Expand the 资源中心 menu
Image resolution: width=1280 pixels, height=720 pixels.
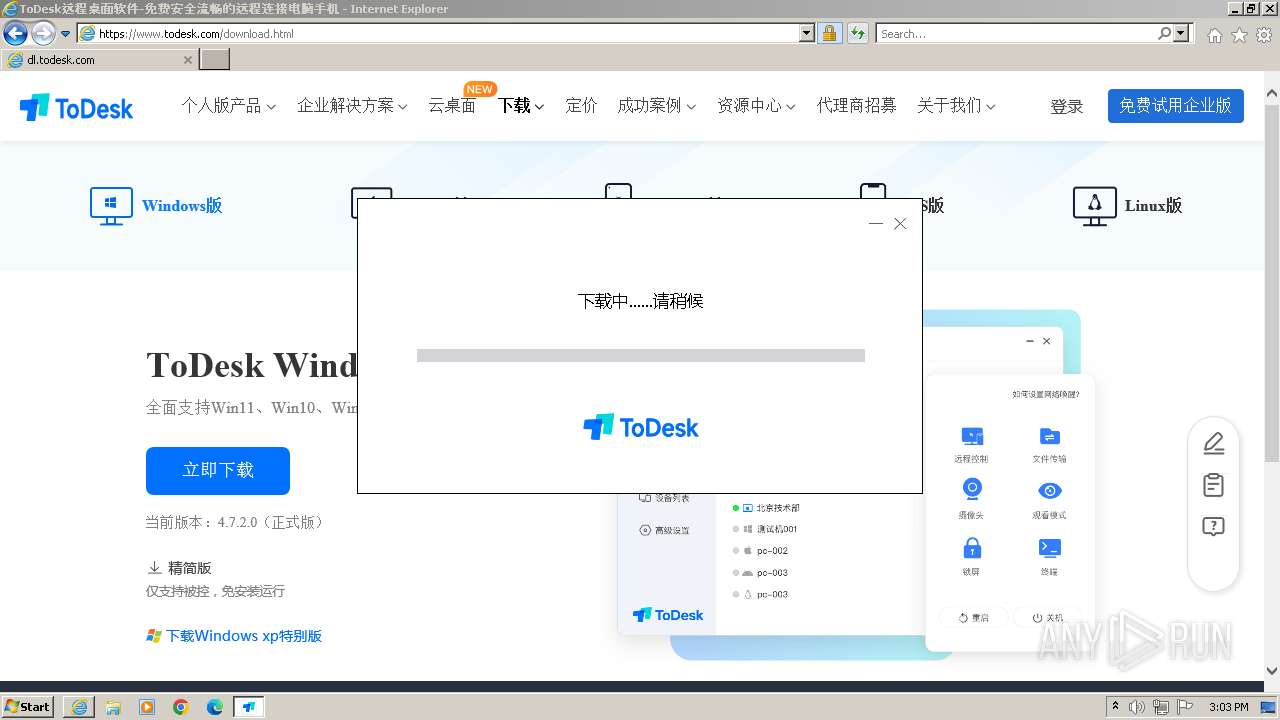tap(756, 105)
